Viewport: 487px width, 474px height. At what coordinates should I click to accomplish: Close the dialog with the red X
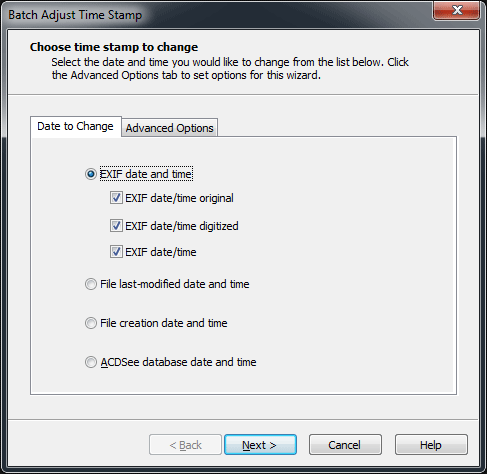click(457, 10)
